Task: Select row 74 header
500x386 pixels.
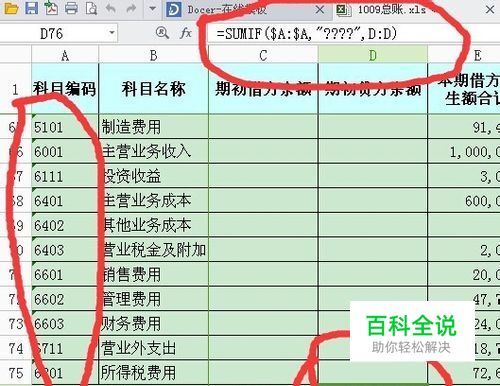Action: tap(15, 348)
